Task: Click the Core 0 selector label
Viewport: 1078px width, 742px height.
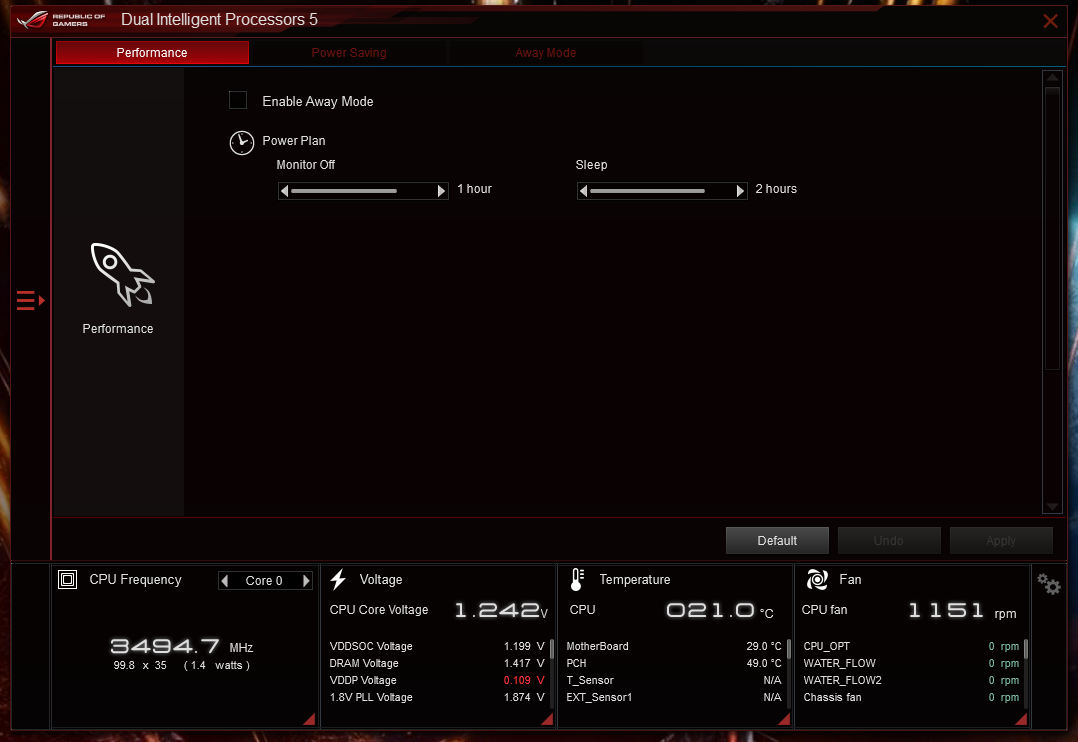Action: tap(264, 581)
